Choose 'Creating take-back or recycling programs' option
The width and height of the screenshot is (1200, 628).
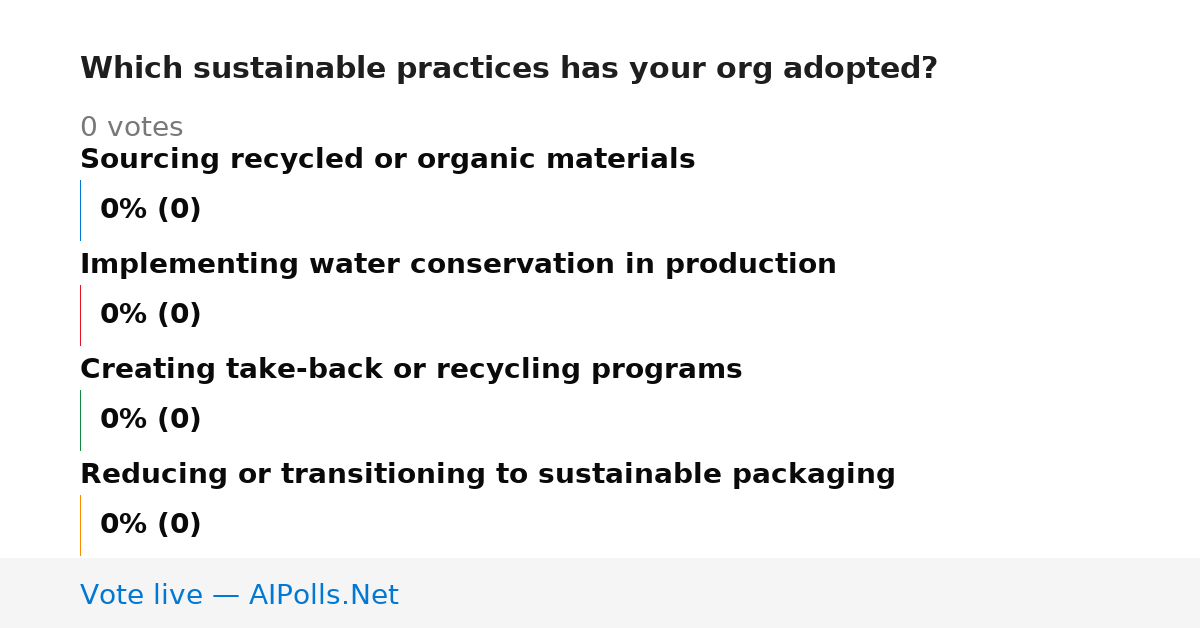tap(411, 370)
